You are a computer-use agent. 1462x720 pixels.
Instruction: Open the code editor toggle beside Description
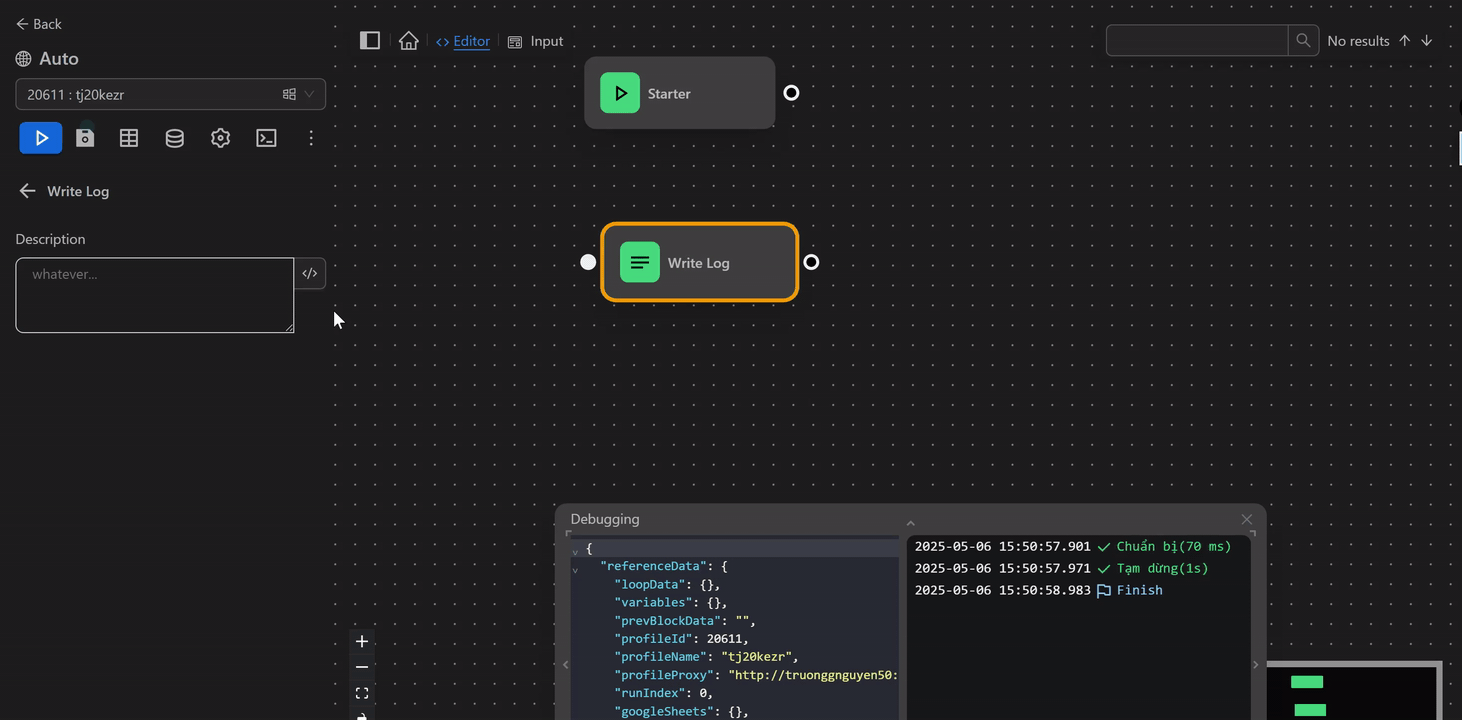pyautogui.click(x=310, y=273)
